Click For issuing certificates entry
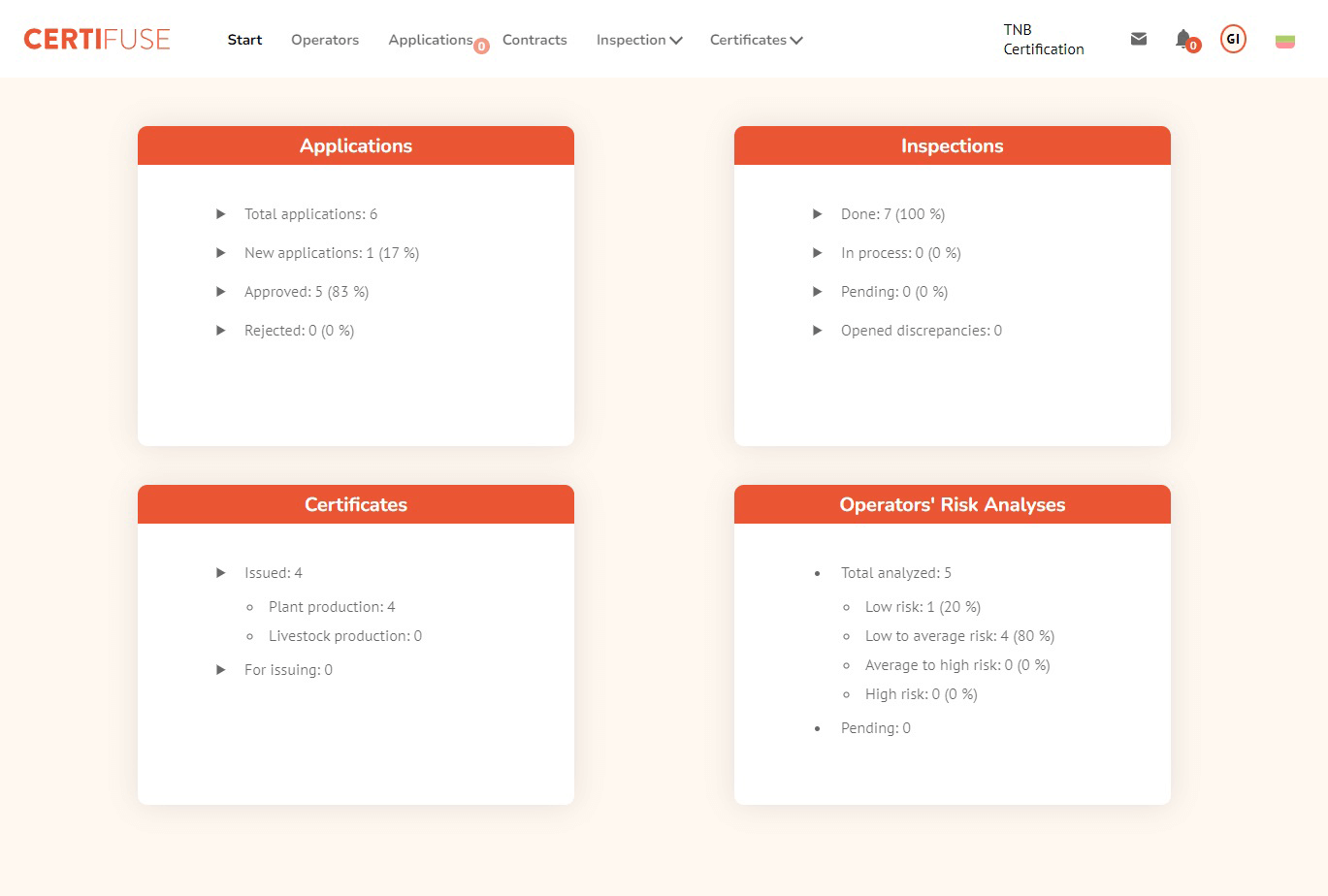The height and width of the screenshot is (896, 1328). tap(288, 670)
